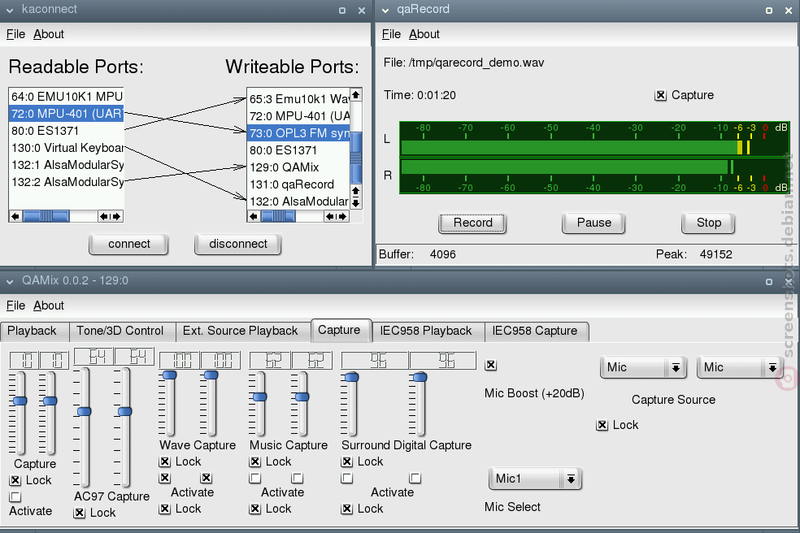Open the Mic1 dropdown for Mic Select
Image resolution: width=800 pixels, height=533 pixels.
[535, 478]
